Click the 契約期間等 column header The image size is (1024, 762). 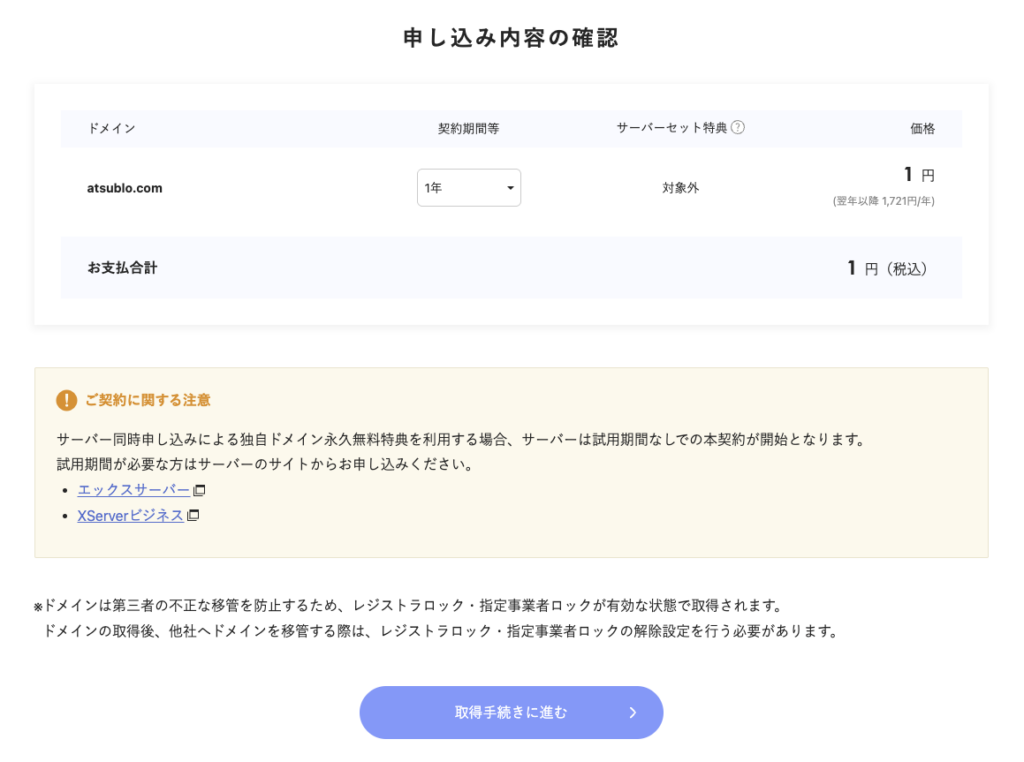468,129
